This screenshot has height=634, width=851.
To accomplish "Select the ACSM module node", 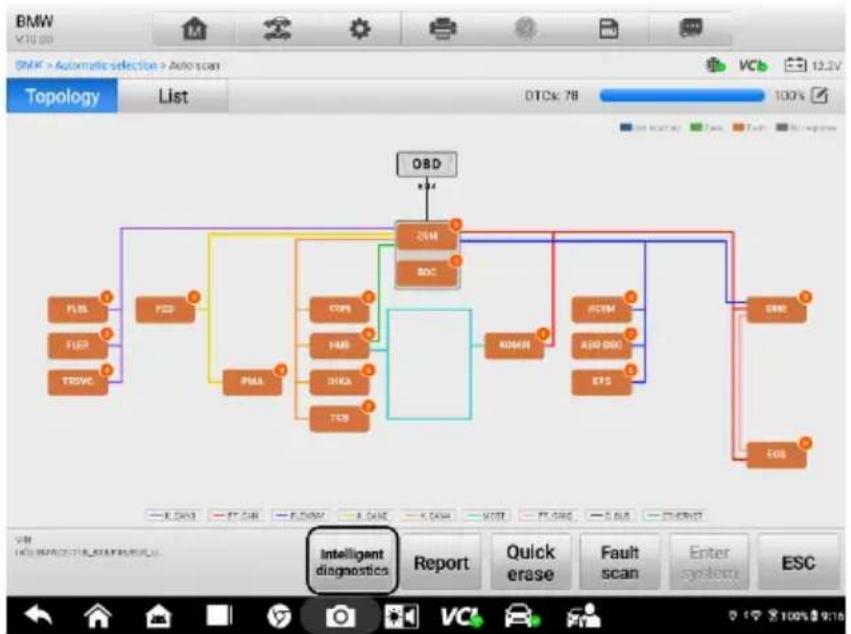I will pyautogui.click(x=601, y=309).
